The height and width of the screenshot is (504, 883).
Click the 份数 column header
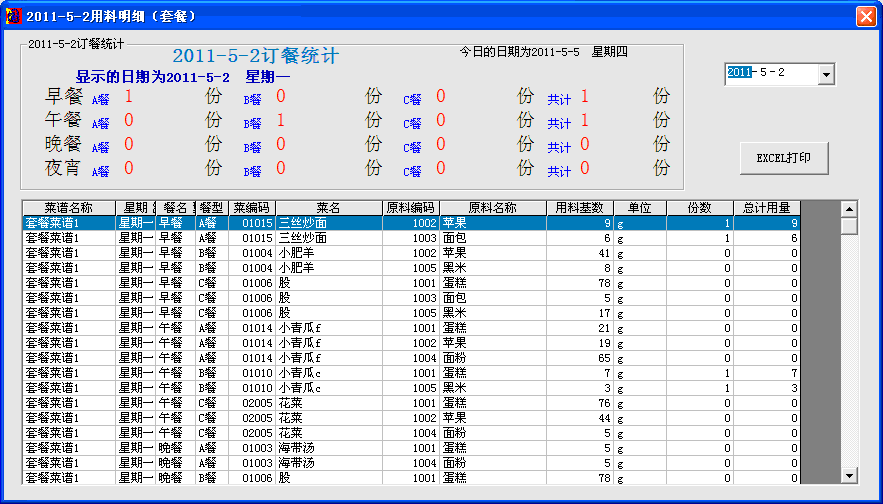pyautogui.click(x=700, y=208)
